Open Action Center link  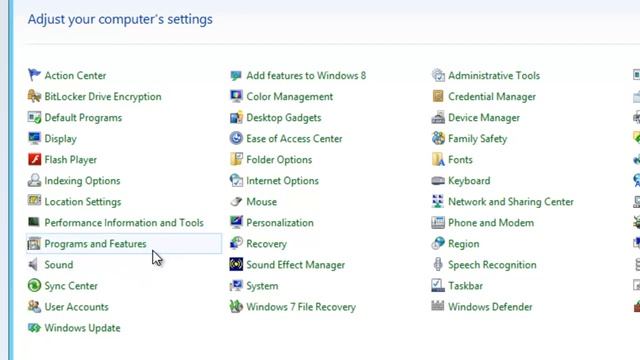click(75, 76)
